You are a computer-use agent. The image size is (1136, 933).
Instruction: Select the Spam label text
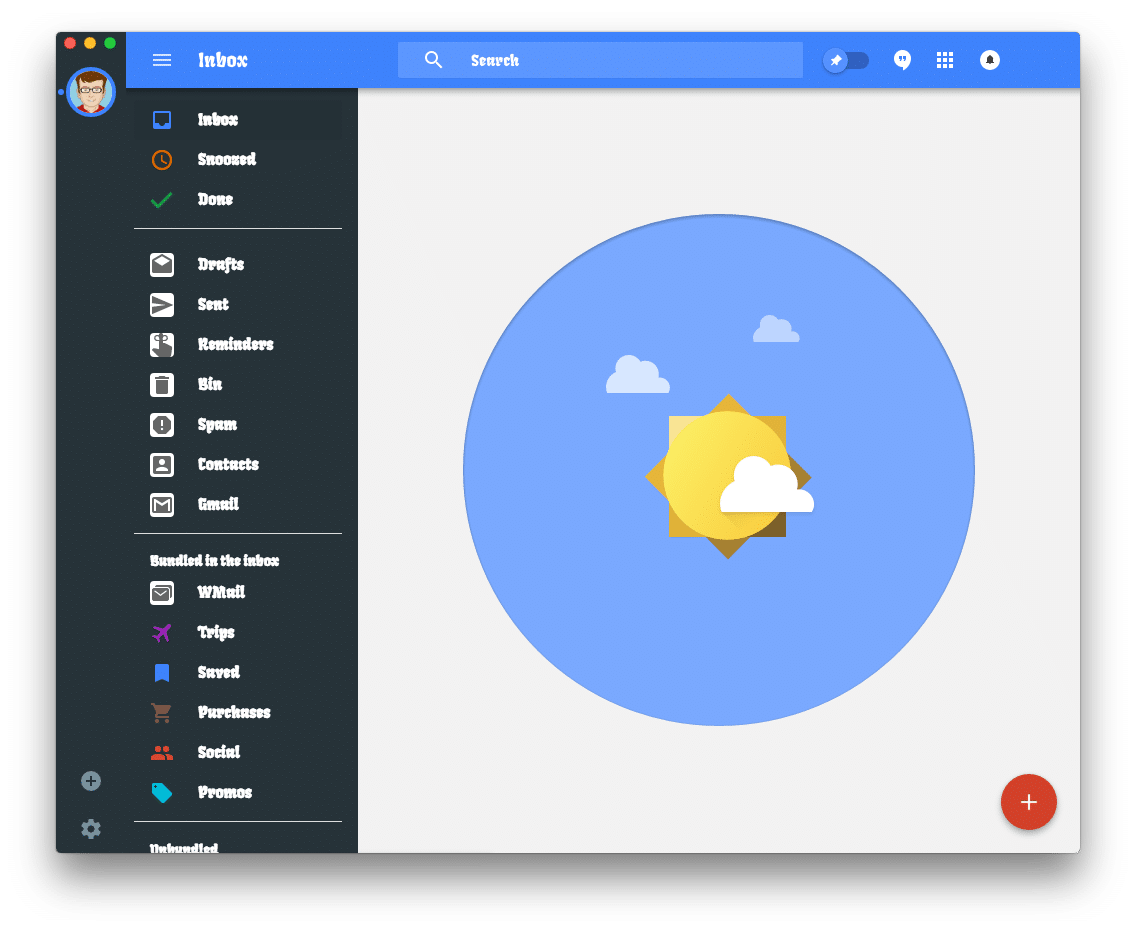217,424
